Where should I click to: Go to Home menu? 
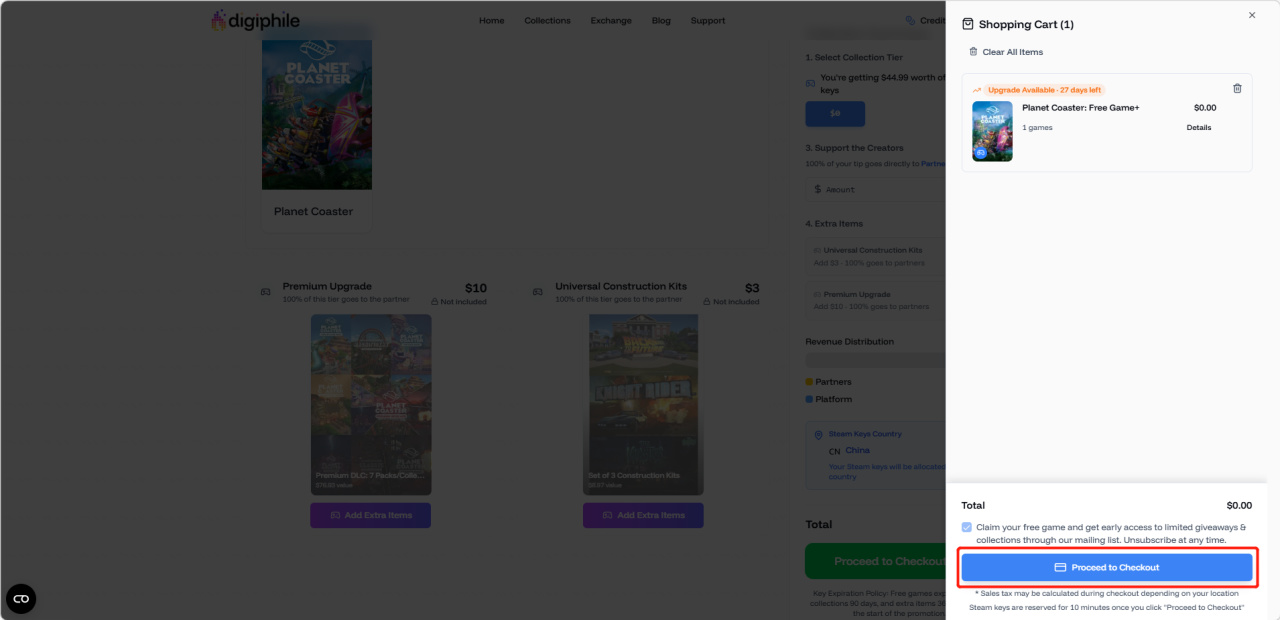point(491,21)
